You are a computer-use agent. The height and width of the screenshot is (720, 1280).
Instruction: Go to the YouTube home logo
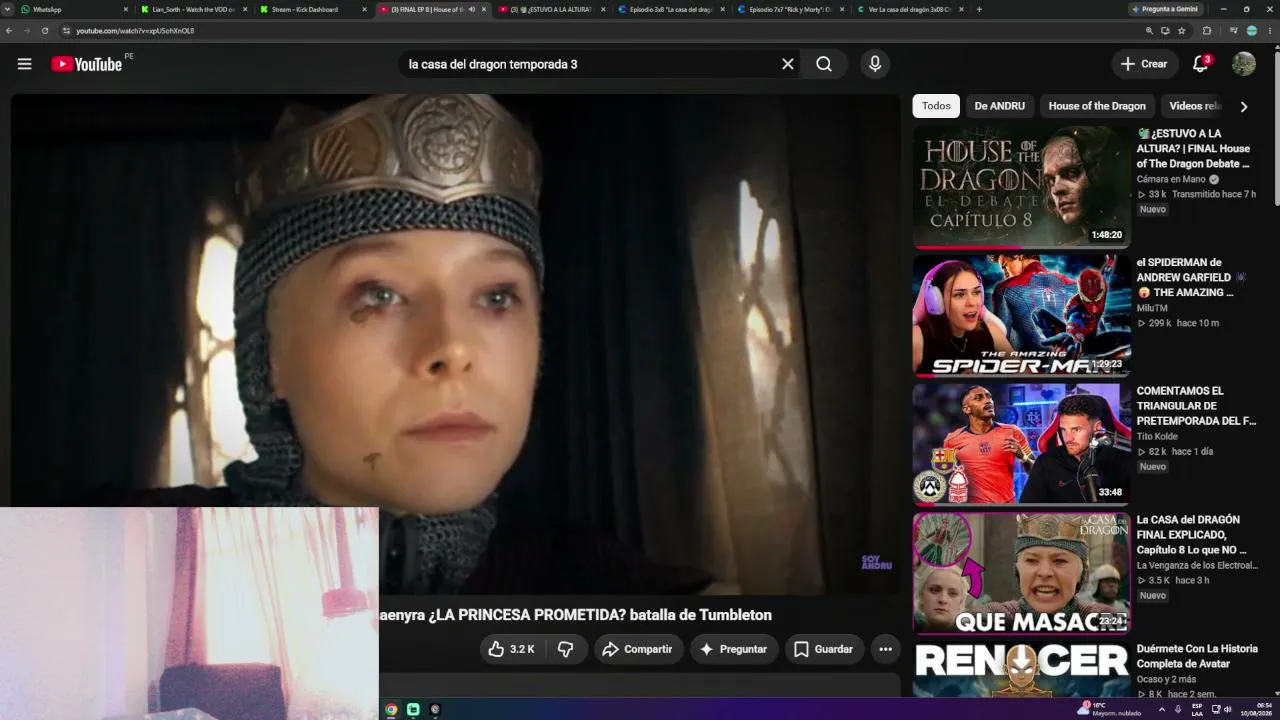tap(86, 64)
